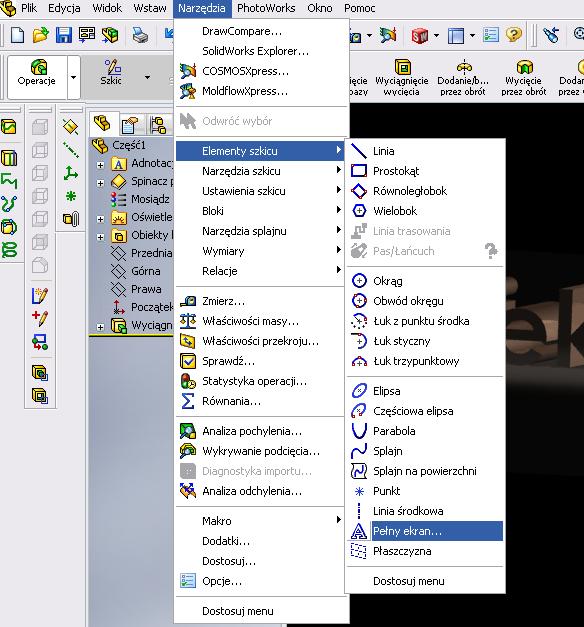Select Splajn entry
This screenshot has height=627, width=584.
(425, 451)
